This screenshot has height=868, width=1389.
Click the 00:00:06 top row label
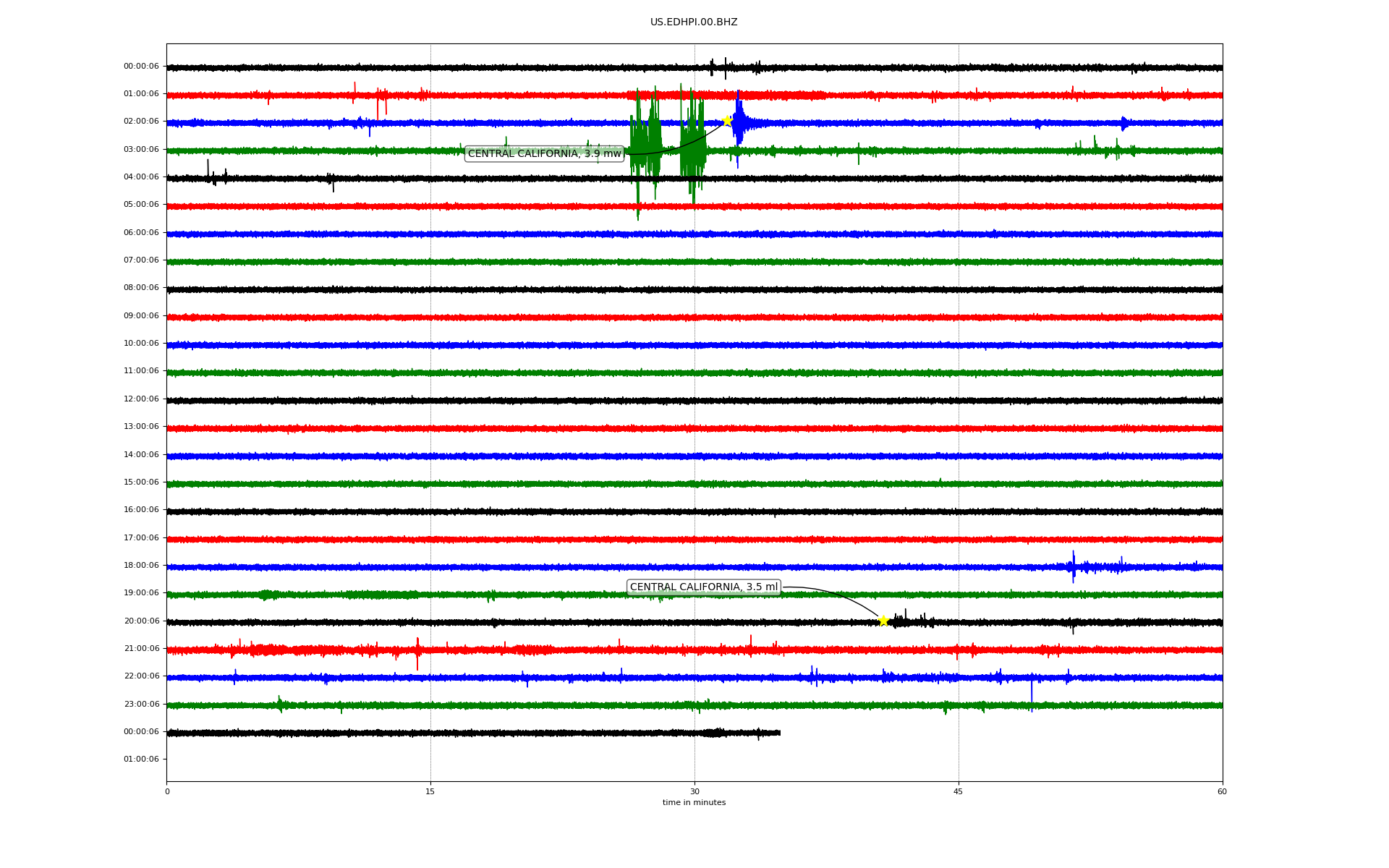[x=141, y=67]
